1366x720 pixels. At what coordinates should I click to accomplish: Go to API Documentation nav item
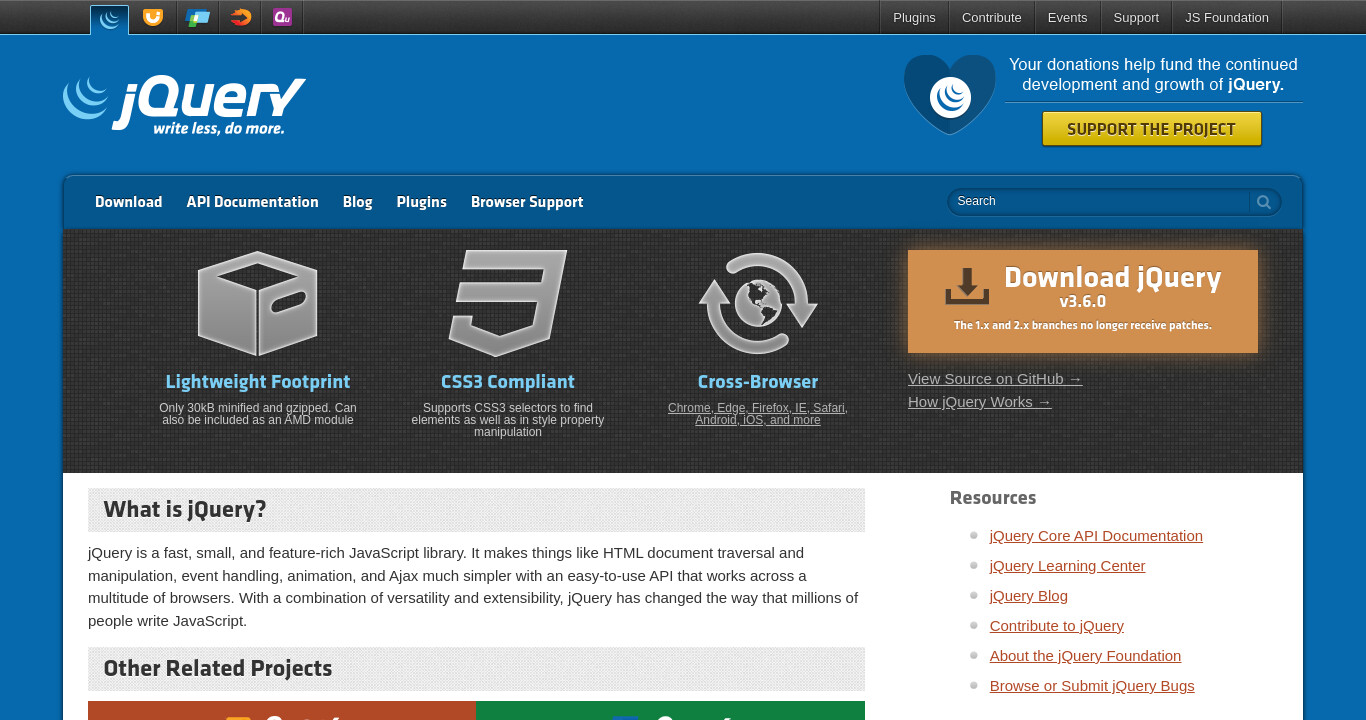(253, 202)
